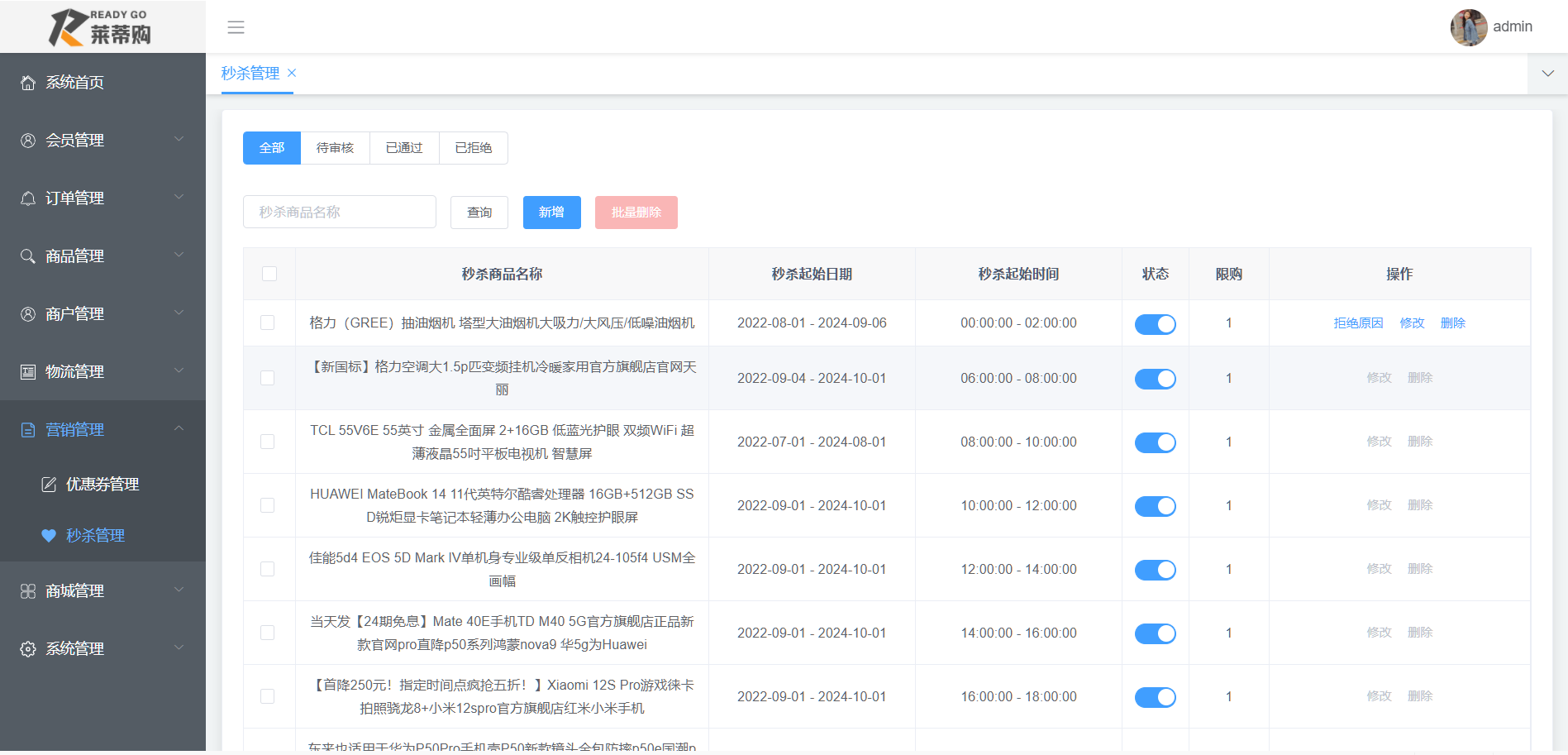This screenshot has width=1568, height=755.
Task: Click the 莱蒂购 logo
Action: [100, 27]
